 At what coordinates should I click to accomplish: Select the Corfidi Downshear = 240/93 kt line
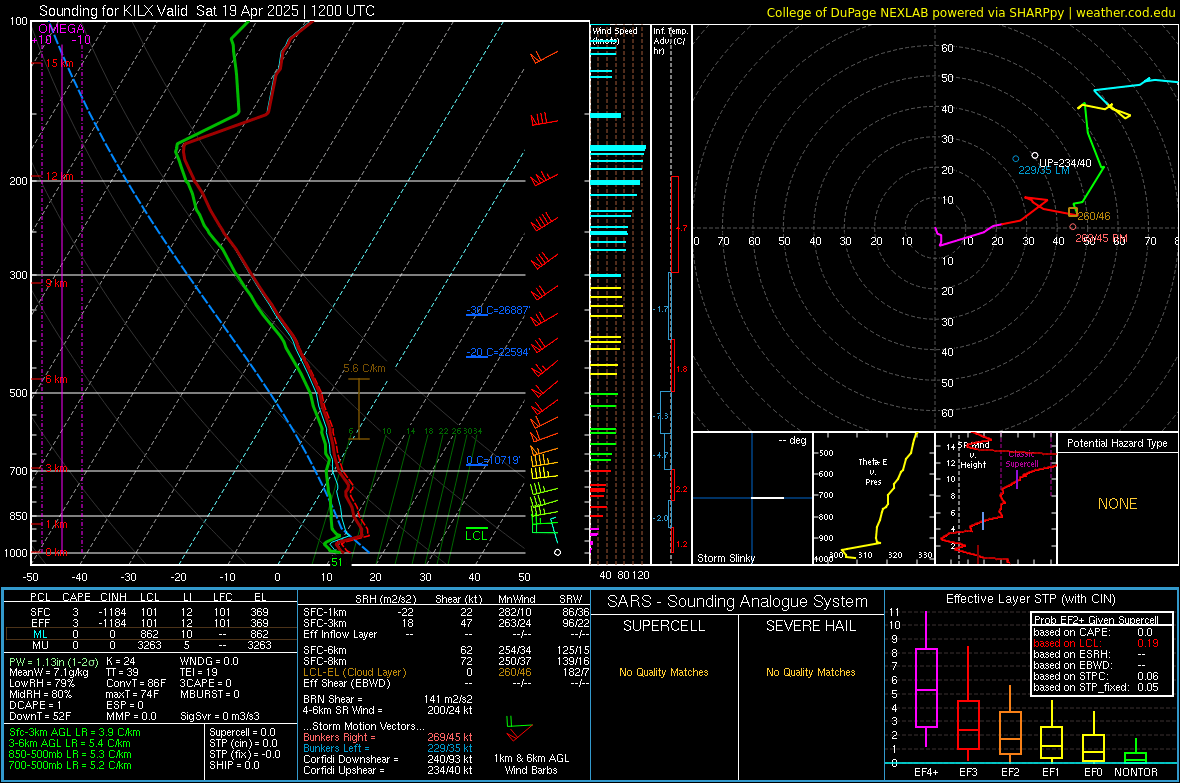pyautogui.click(x=388, y=759)
